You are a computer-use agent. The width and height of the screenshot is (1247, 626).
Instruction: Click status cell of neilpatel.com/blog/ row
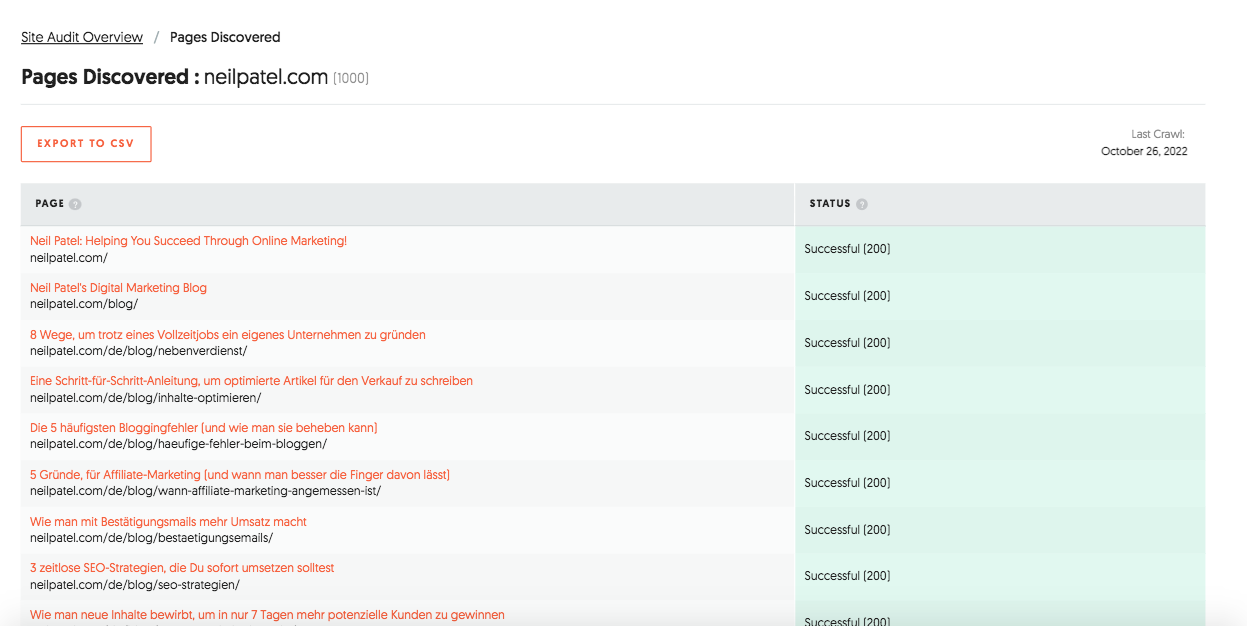coord(847,296)
